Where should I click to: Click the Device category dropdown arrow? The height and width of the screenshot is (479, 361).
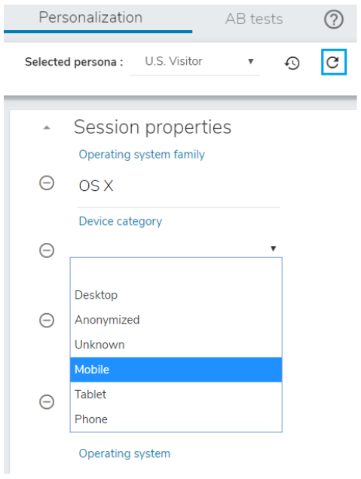[x=273, y=248]
